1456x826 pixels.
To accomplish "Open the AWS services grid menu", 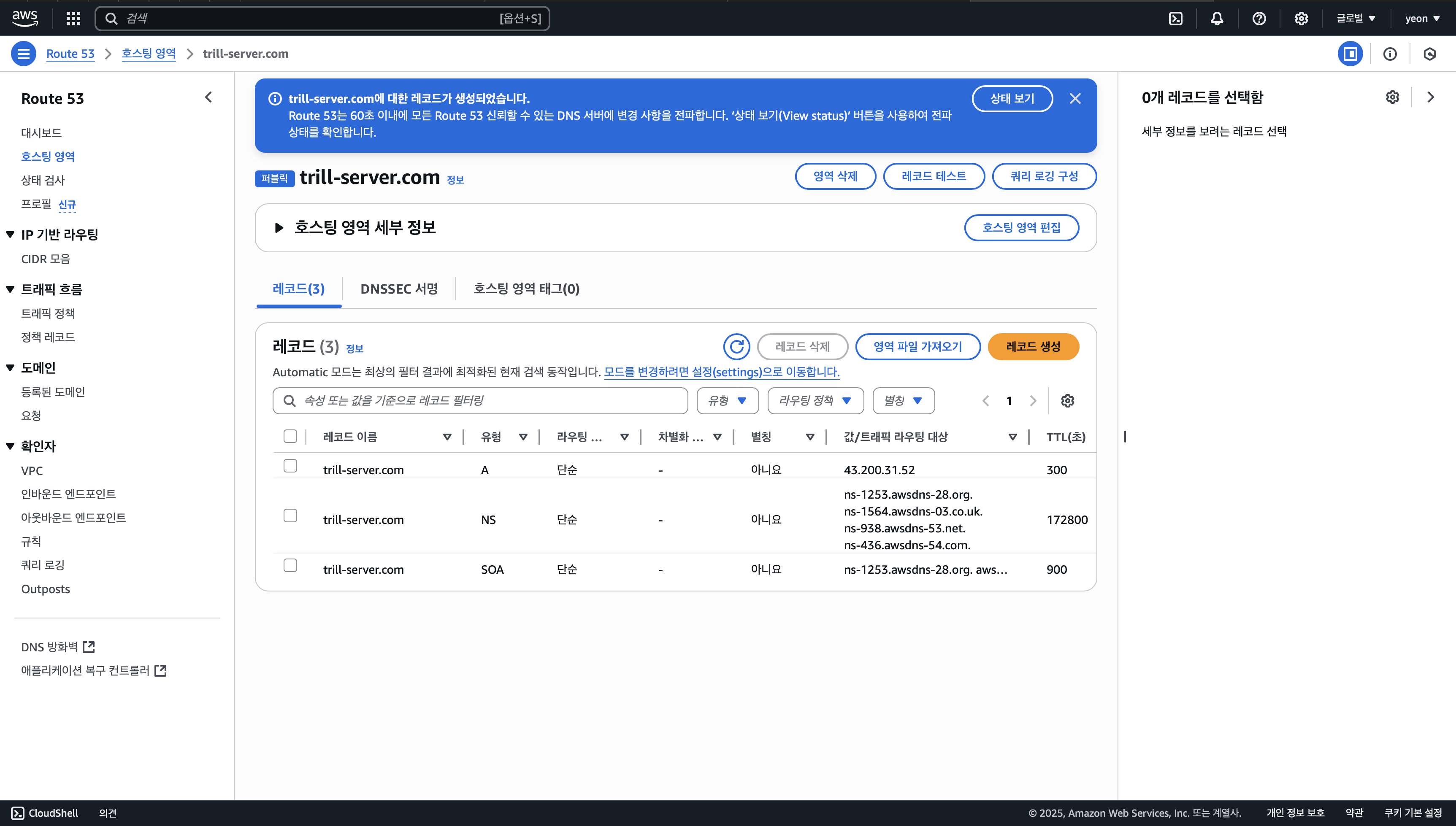I will (73, 19).
